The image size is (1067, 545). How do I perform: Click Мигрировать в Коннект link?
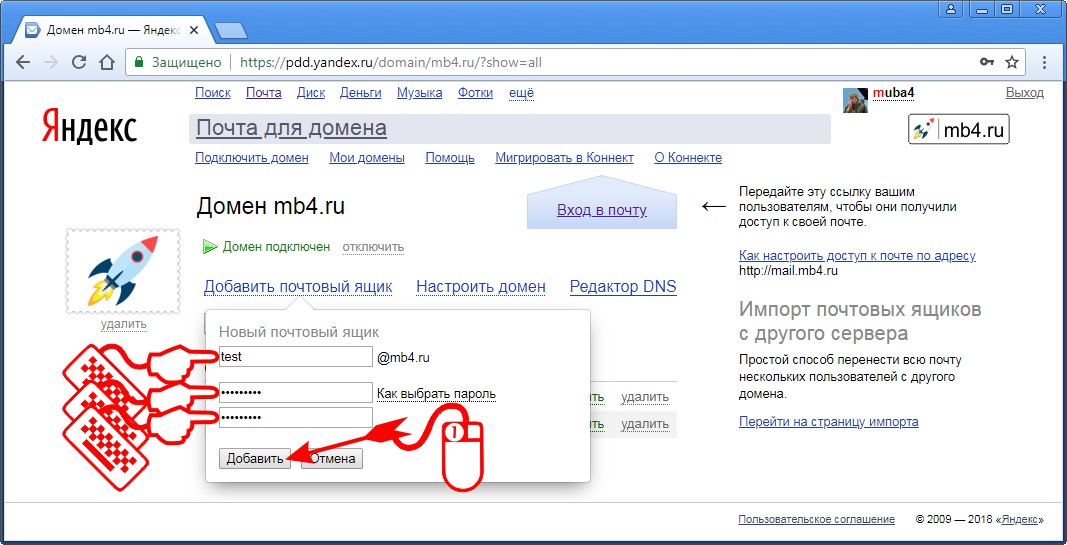point(564,158)
